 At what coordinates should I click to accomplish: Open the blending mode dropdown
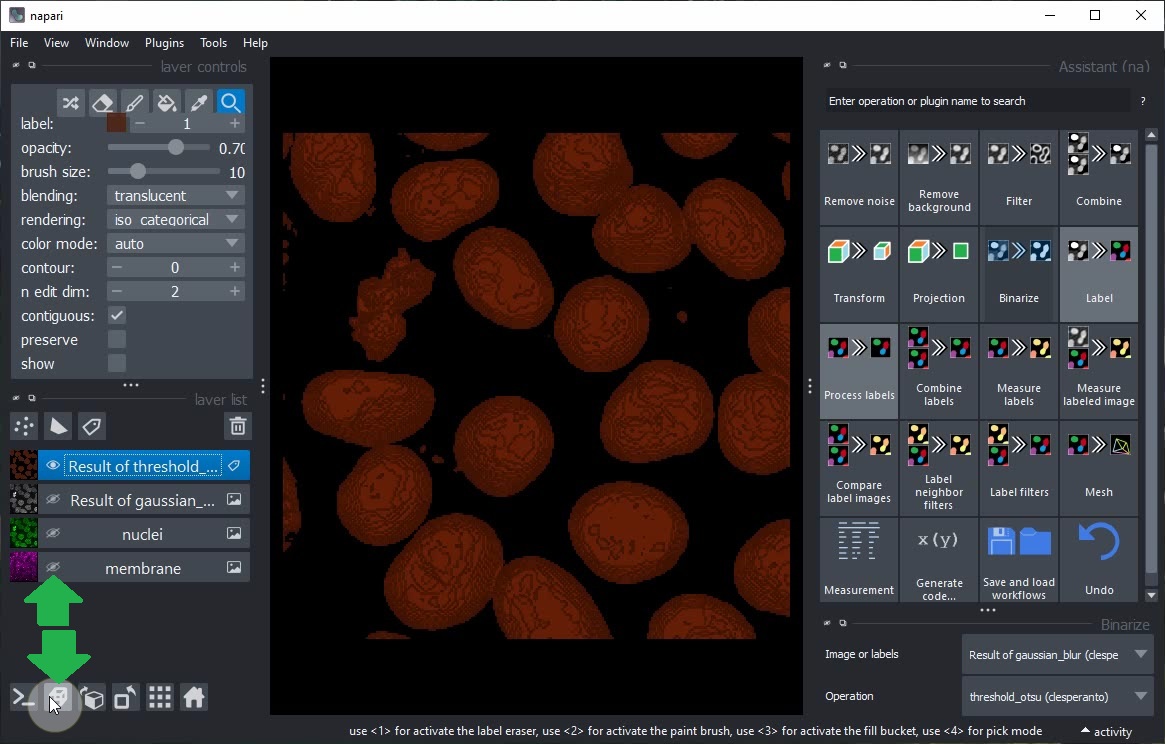(176, 196)
